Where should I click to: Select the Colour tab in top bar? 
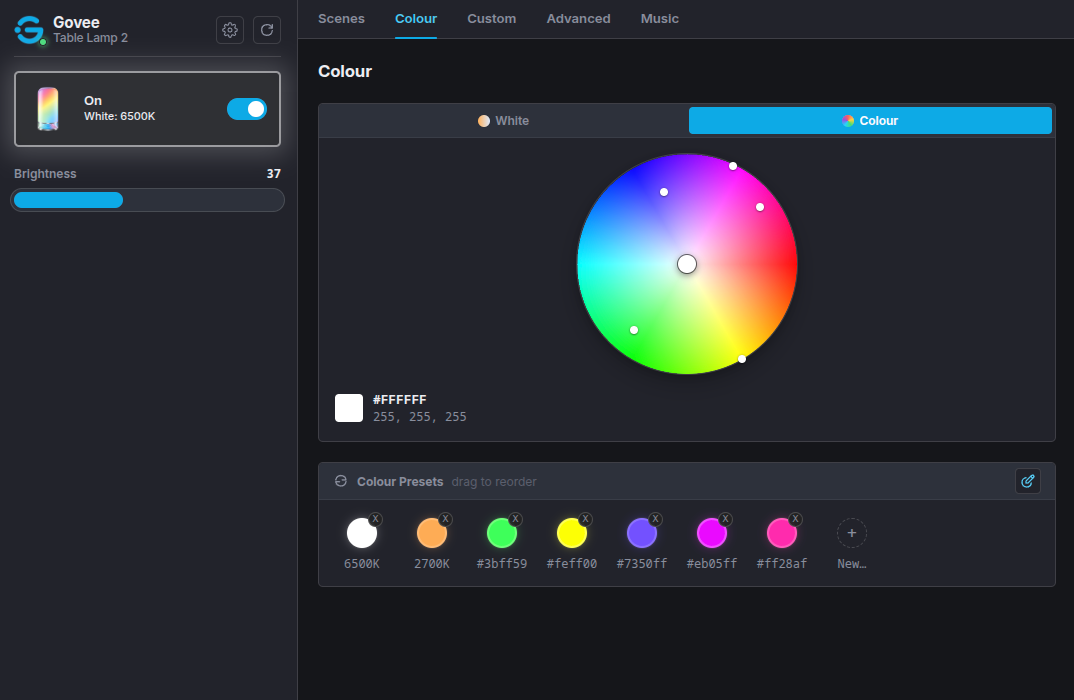pos(416,19)
